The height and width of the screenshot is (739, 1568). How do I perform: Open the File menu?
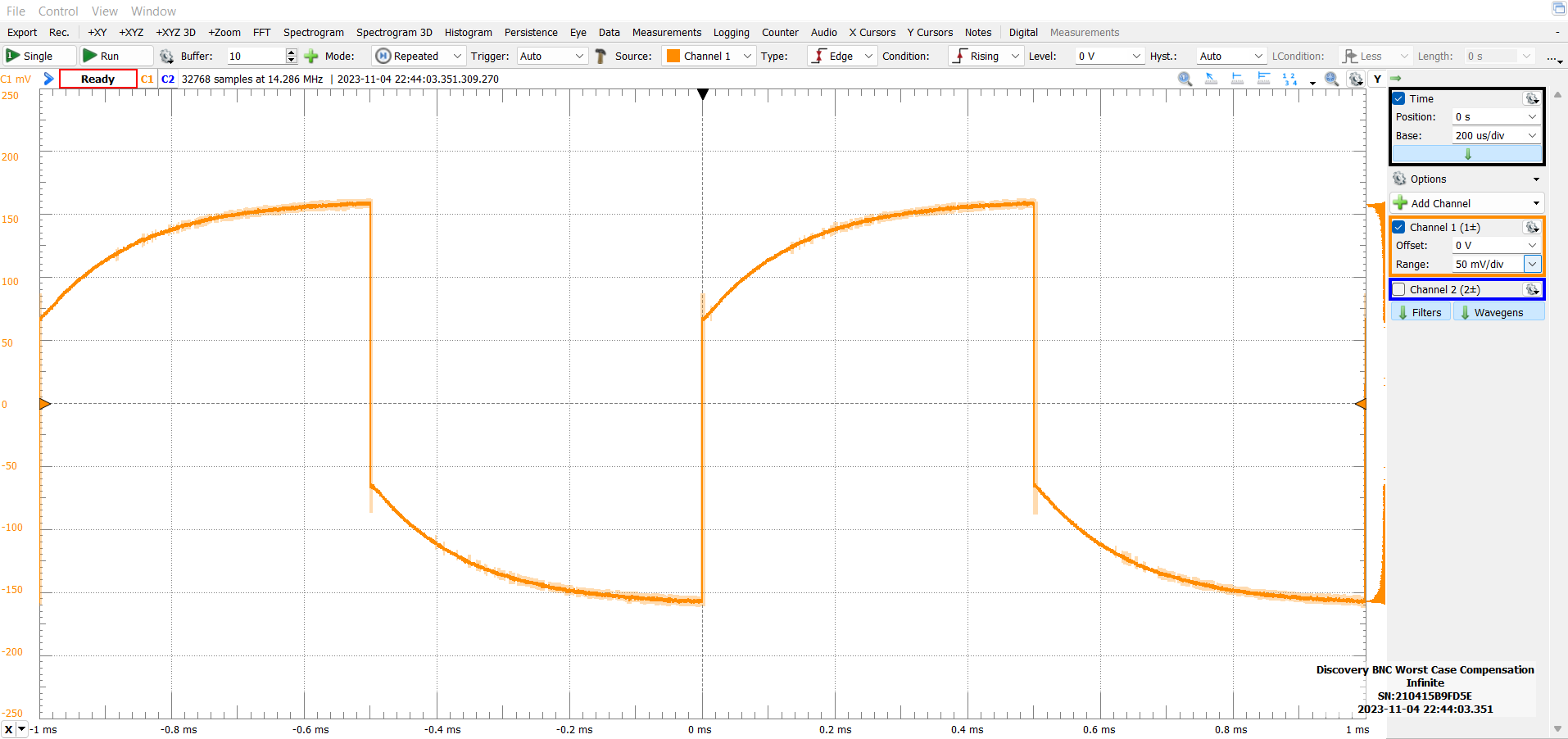point(16,11)
